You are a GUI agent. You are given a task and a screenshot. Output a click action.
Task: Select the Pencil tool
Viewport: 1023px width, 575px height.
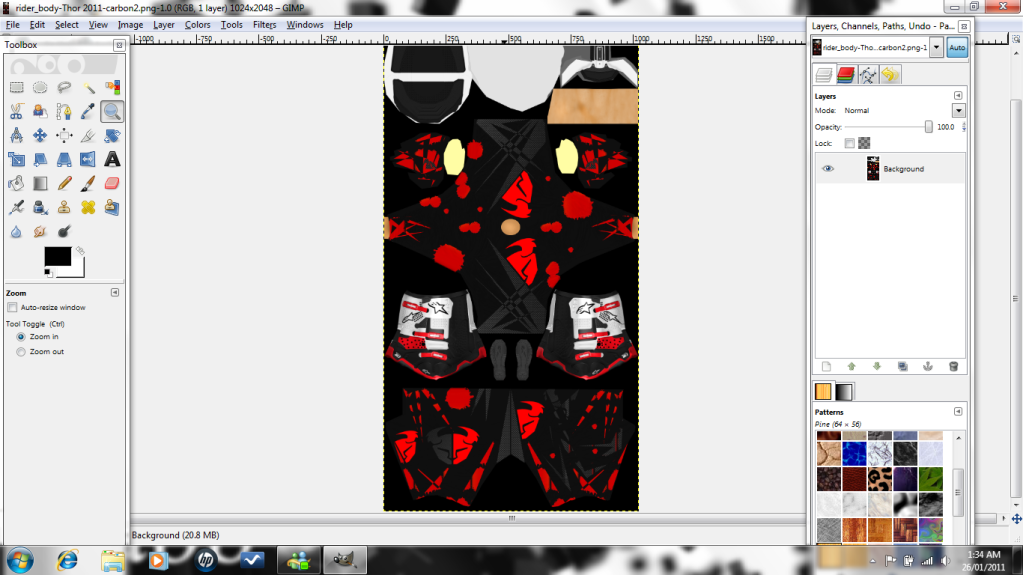[64, 183]
